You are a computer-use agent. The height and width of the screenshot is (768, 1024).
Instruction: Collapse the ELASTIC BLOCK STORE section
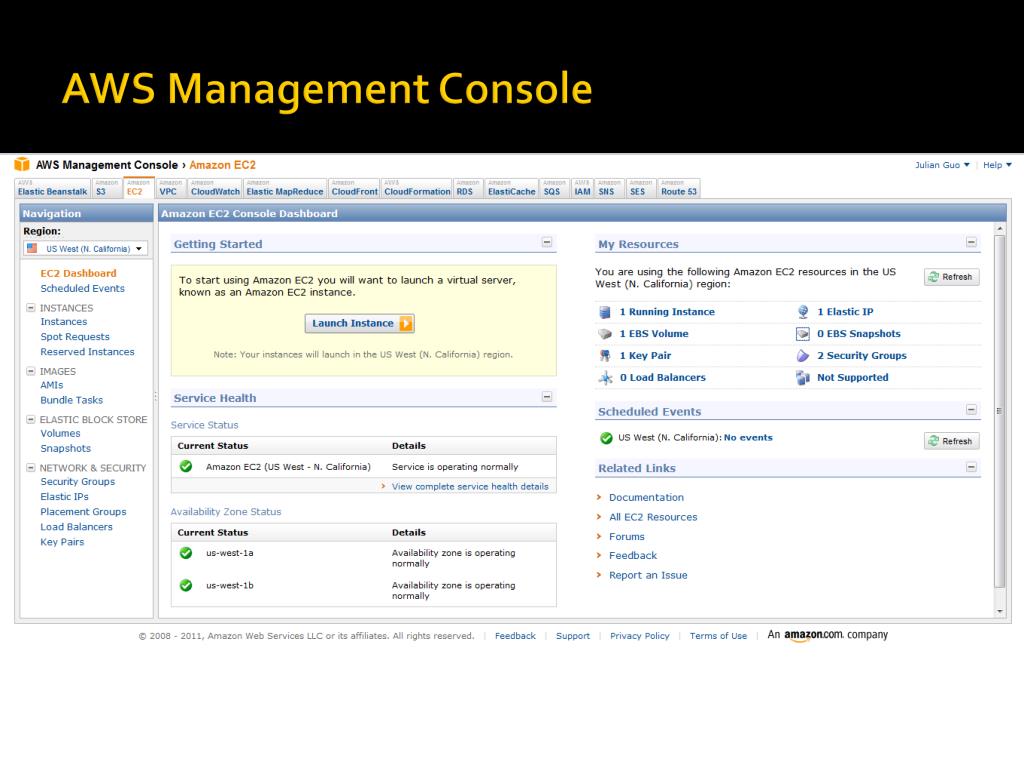(x=31, y=419)
